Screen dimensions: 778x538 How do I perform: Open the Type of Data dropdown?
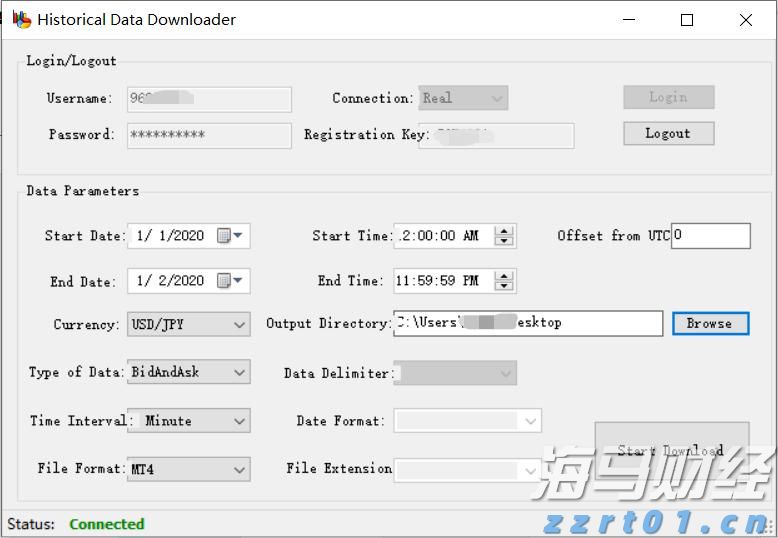pyautogui.click(x=239, y=372)
